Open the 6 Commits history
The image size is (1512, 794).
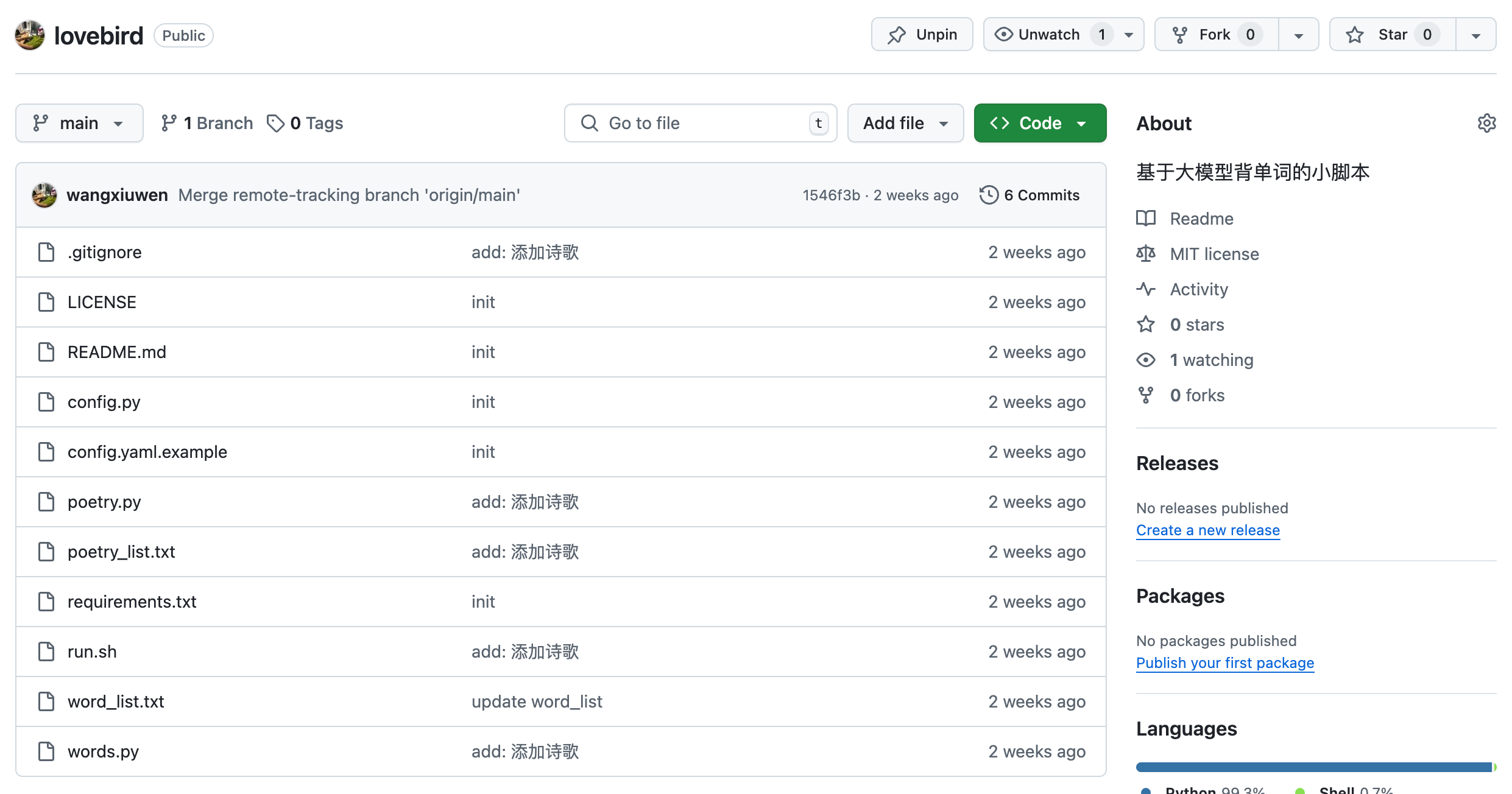(1041, 195)
